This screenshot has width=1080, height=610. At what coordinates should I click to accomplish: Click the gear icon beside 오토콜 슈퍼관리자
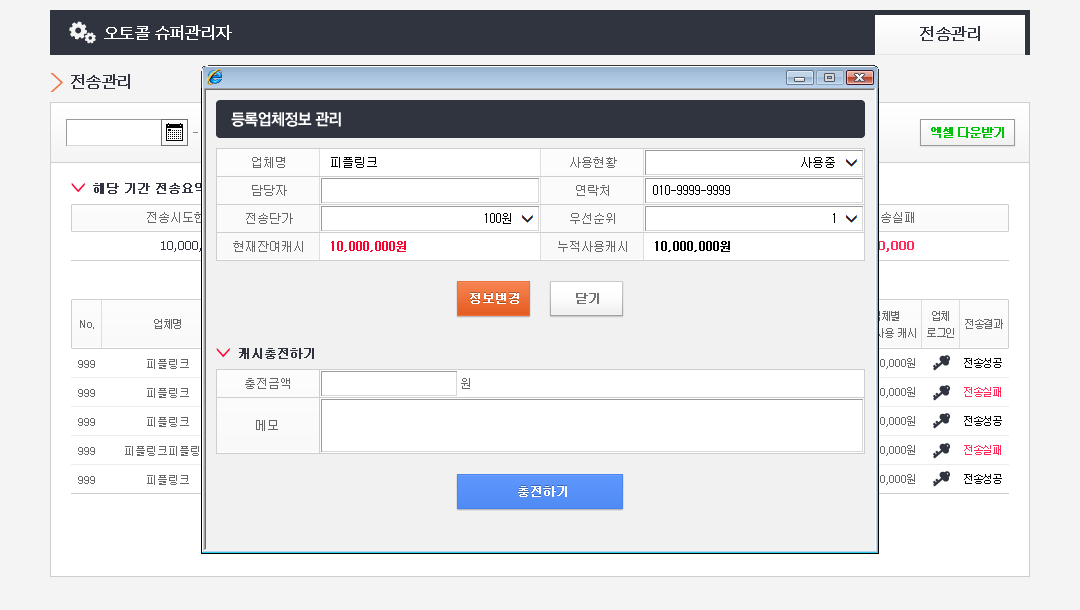[82, 32]
